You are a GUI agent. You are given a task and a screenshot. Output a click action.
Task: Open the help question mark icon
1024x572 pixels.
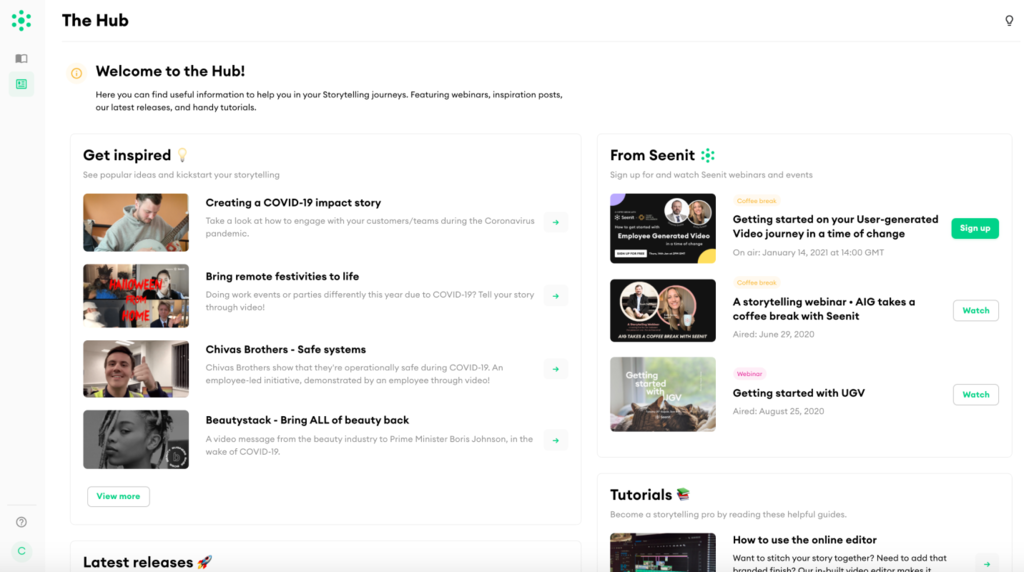click(22, 522)
